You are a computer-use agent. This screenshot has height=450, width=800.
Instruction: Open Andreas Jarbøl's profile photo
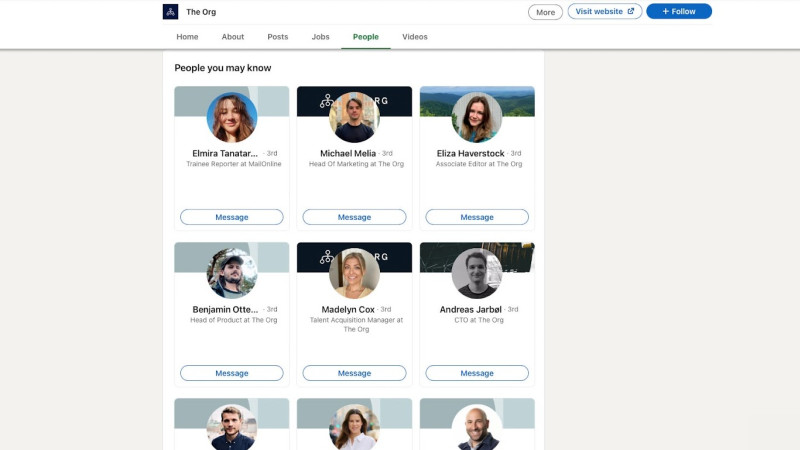point(477,273)
